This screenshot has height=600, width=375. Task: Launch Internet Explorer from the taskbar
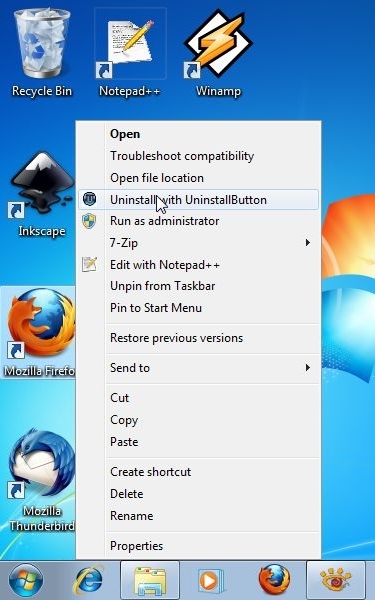point(88,580)
